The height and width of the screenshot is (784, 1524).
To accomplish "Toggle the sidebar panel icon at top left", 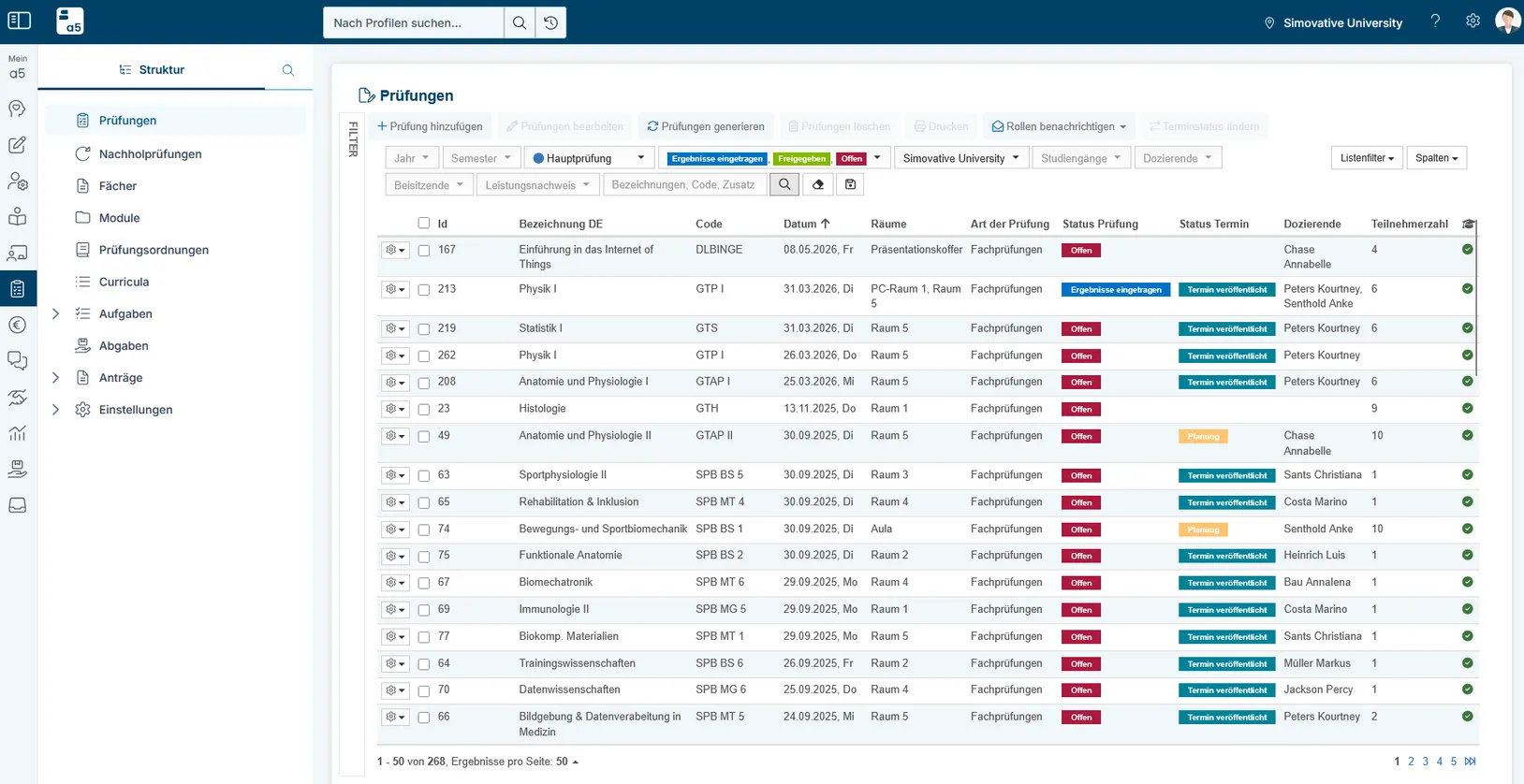I will (x=19, y=21).
